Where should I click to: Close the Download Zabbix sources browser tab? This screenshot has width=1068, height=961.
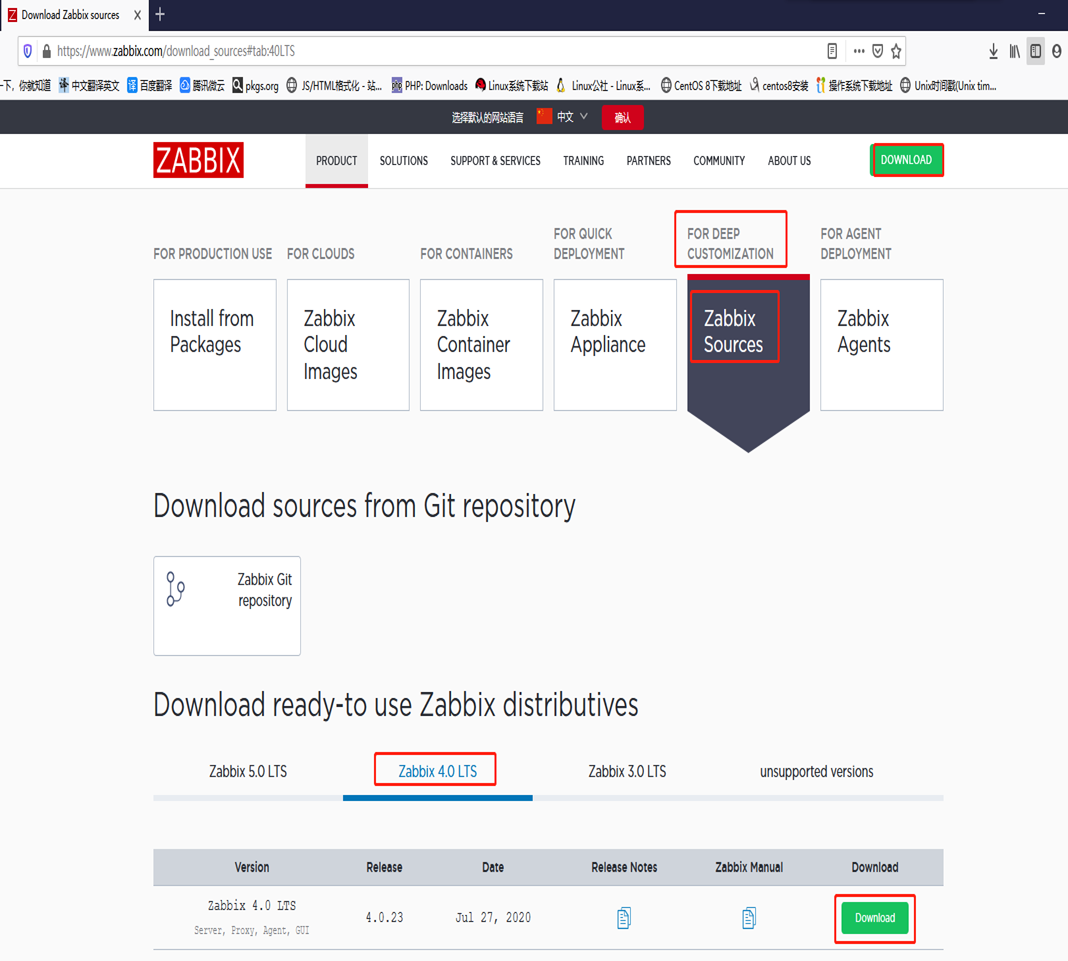pos(138,15)
